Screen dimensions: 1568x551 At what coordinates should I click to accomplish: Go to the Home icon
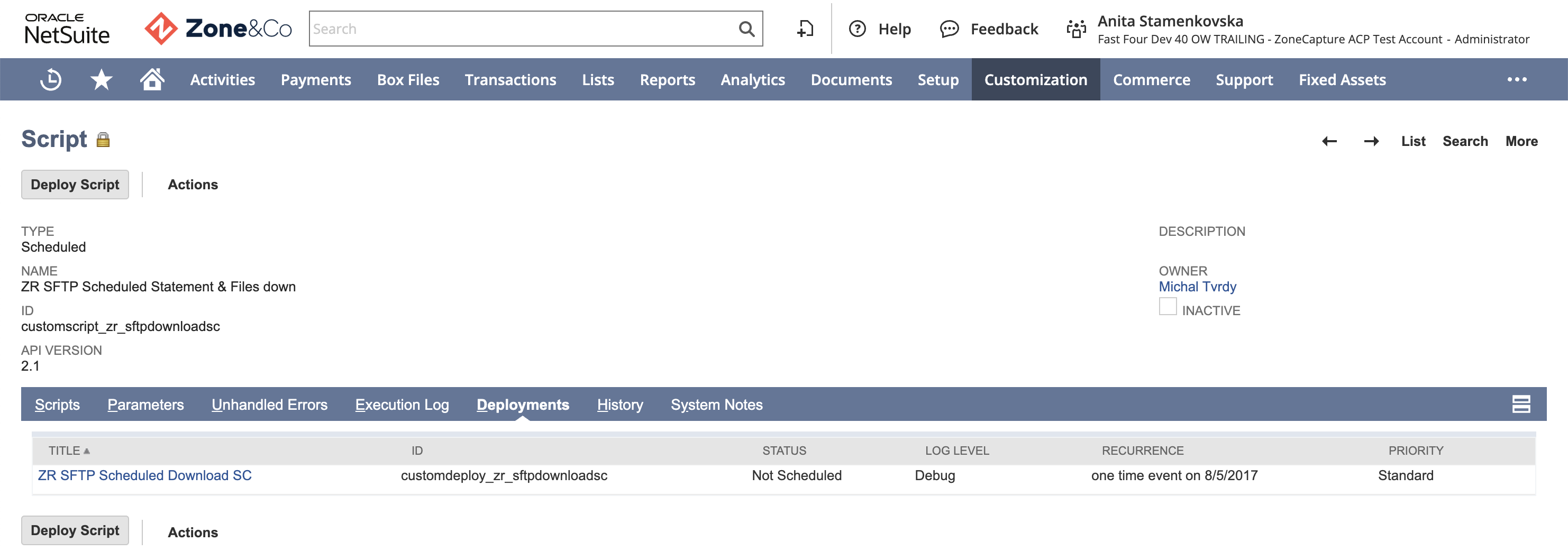click(x=152, y=79)
